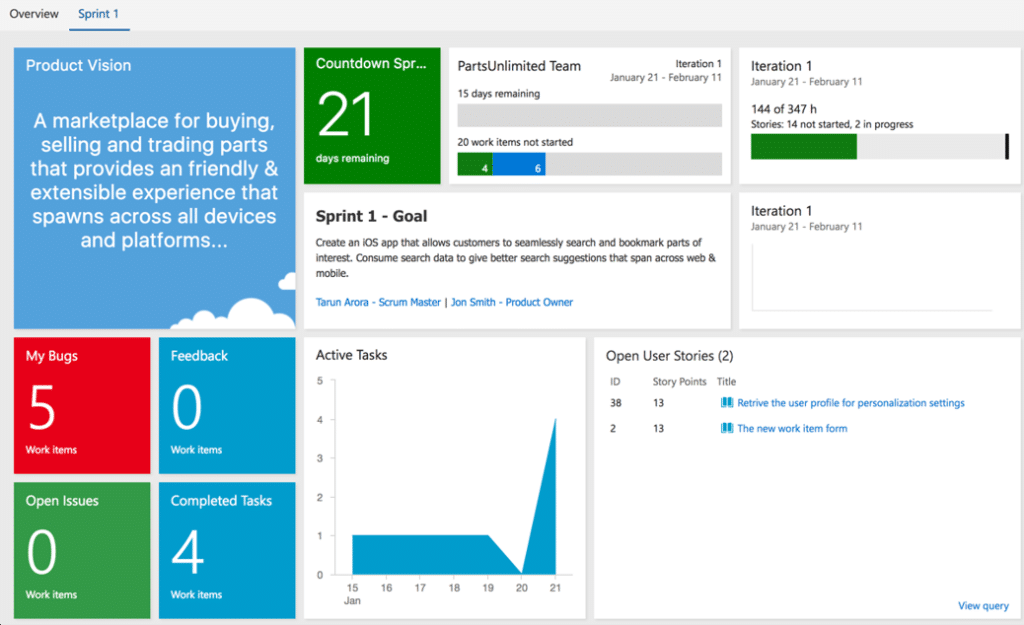Click the PartsUnlimited Team sprint overview title
Screen dimensions: 1024x625
[x=519, y=66]
